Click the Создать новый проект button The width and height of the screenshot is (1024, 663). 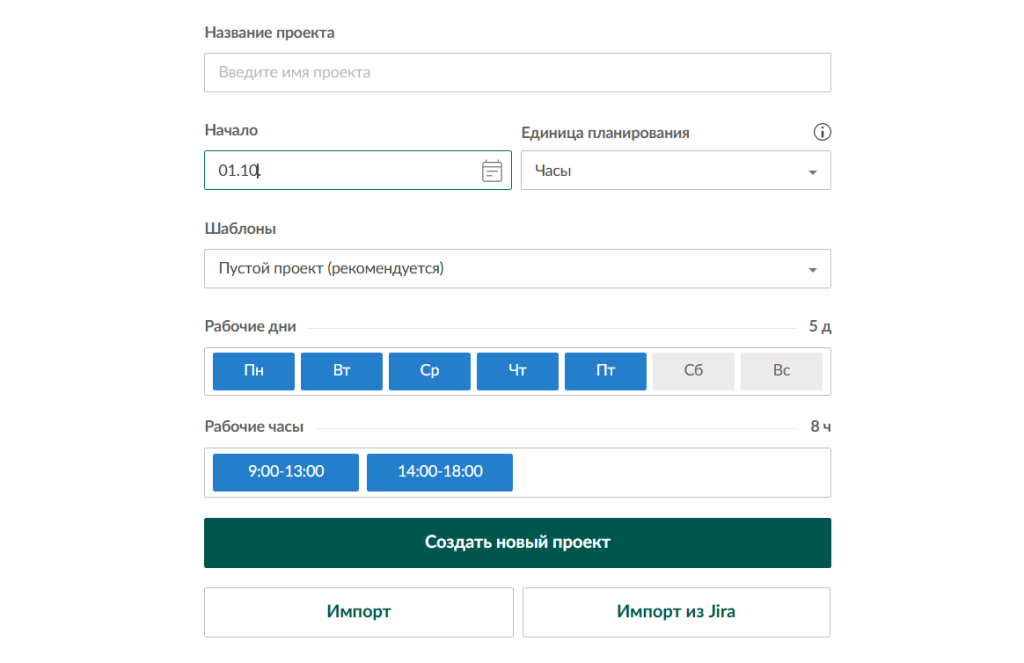517,542
